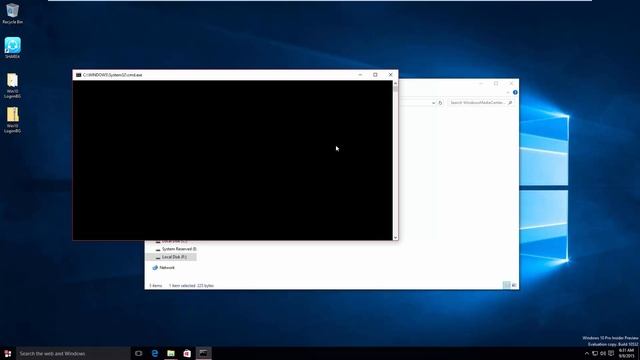Select the ShellExView desktop icon

click(12, 48)
